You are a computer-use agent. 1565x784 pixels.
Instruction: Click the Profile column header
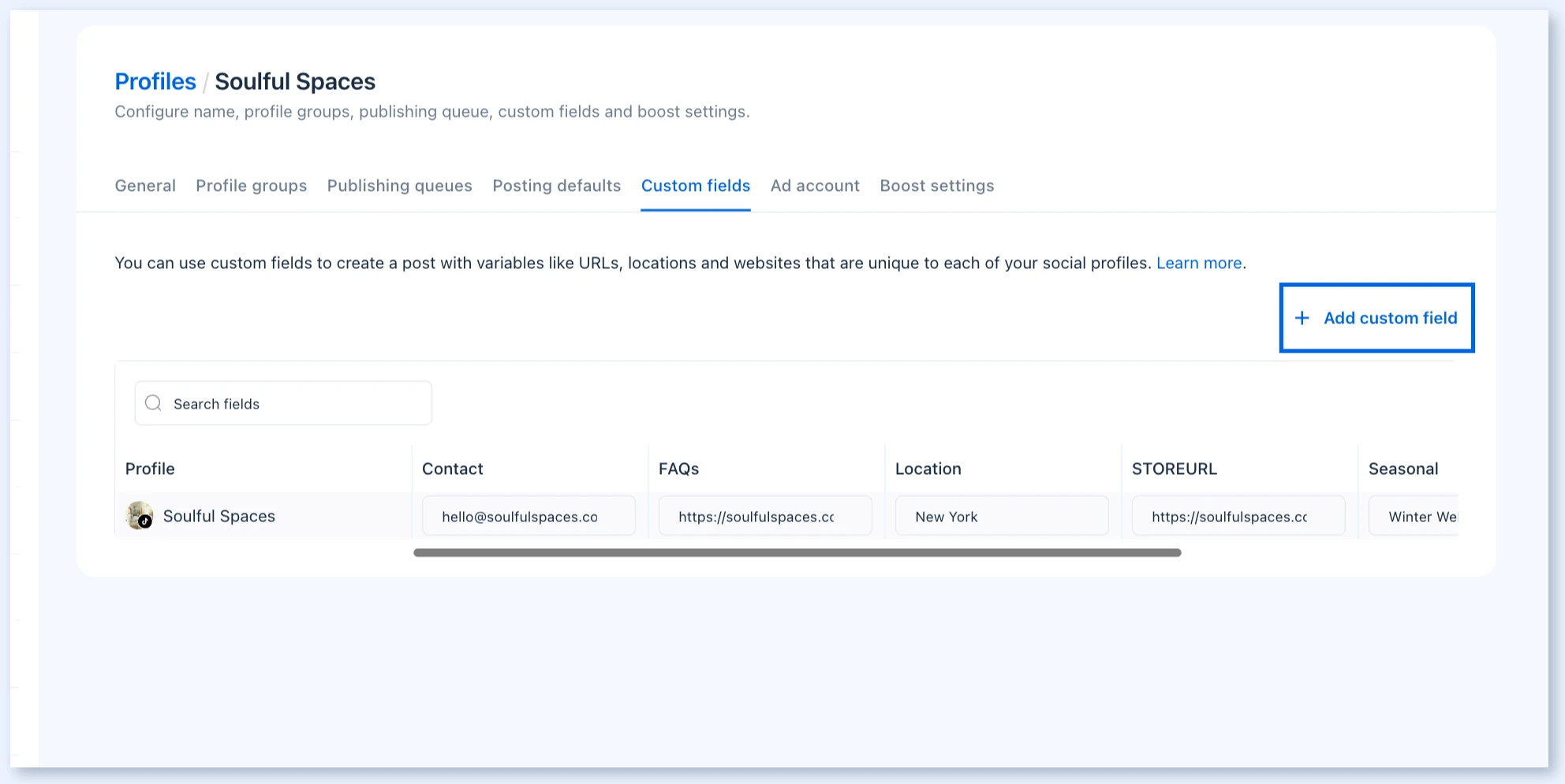150,469
